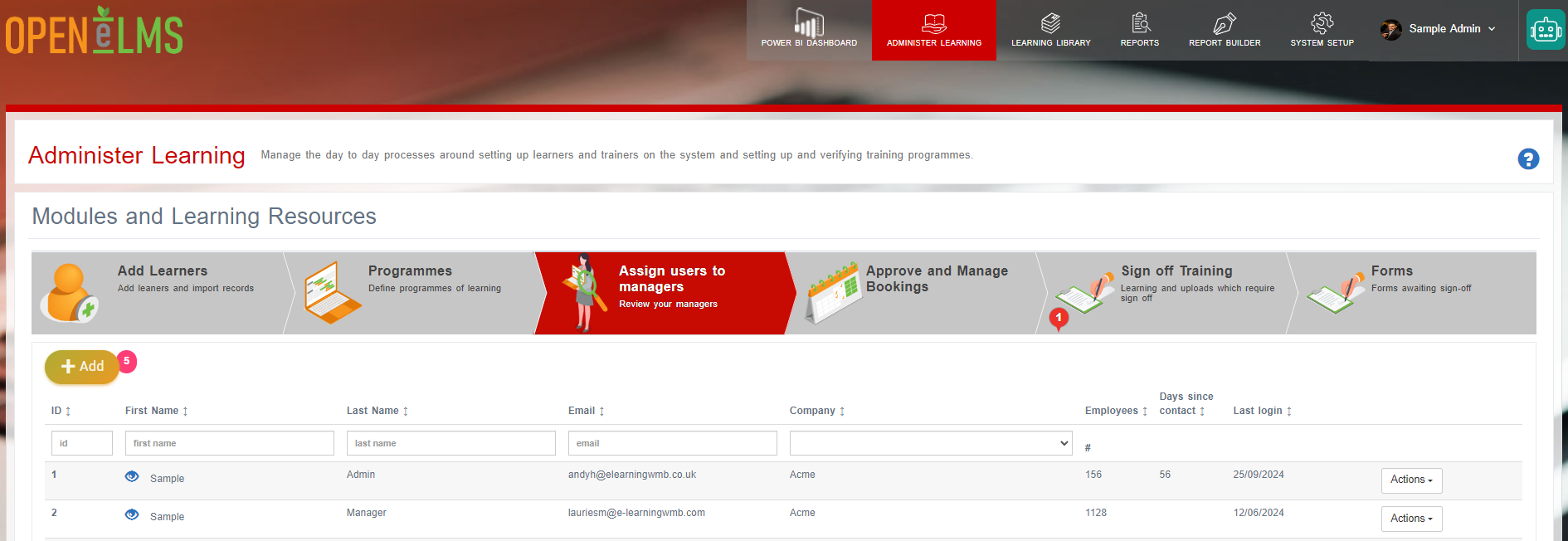This screenshot has height=541, width=1568.
Task: Click the Sign off Training clipboard icon
Action: pos(1084,293)
